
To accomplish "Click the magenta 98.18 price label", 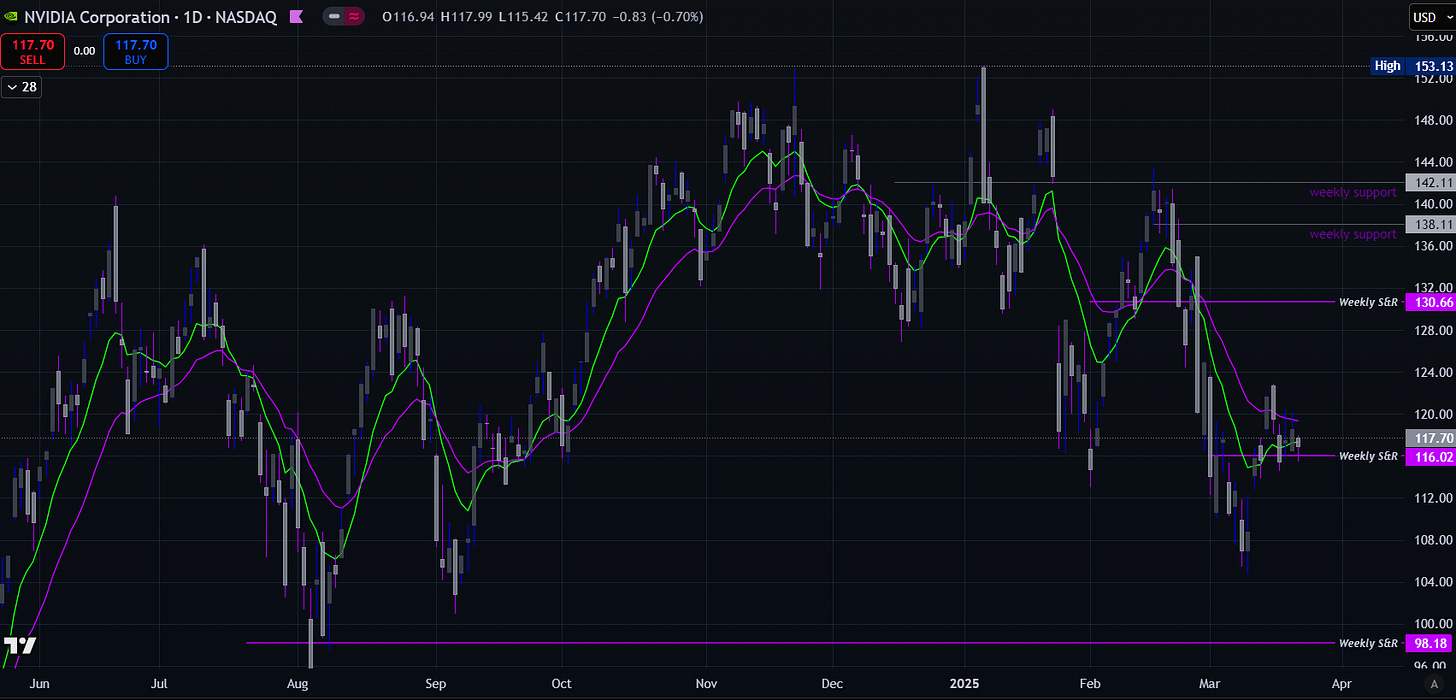I will click(1430, 643).
